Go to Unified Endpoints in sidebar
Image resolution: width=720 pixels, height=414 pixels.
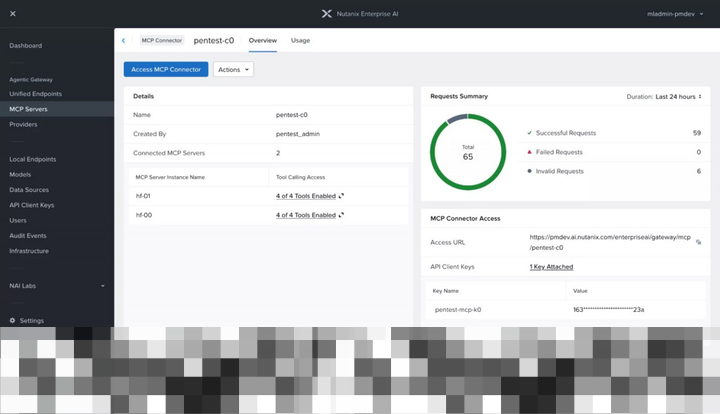35,94
